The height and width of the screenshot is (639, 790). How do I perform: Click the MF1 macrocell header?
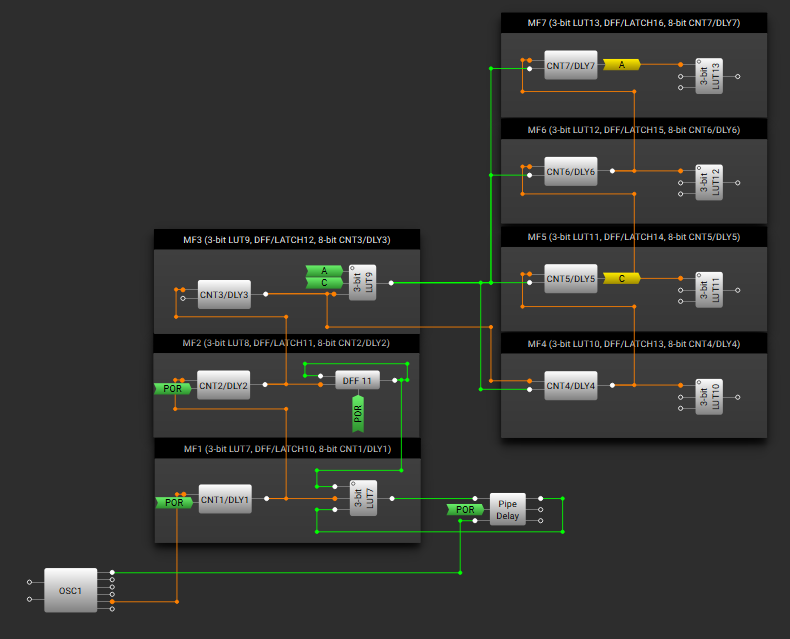click(x=288, y=449)
